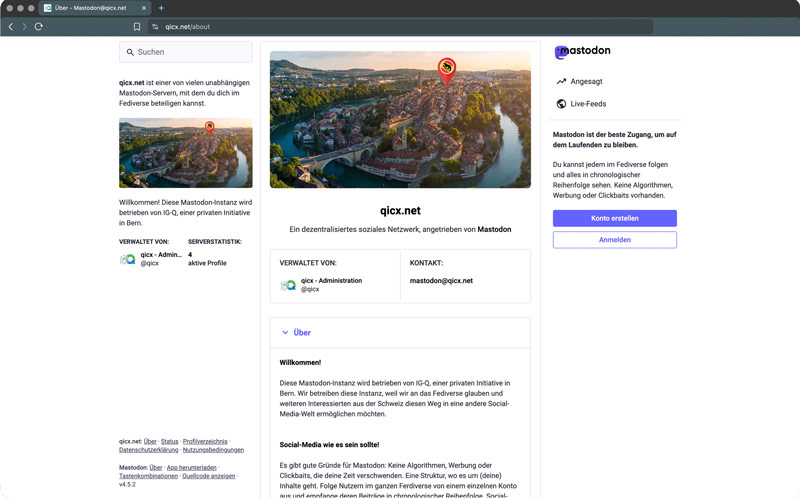Click the Live-Feeds globe icon
The image size is (800, 498).
[561, 104]
